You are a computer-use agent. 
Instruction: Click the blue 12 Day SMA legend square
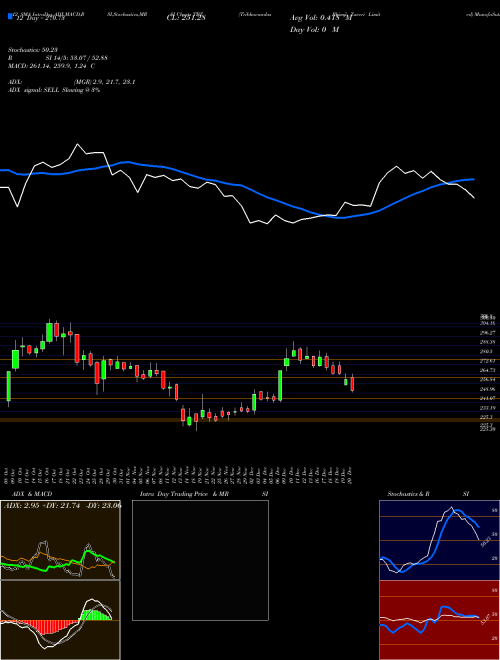pyautogui.click(x=10, y=16)
